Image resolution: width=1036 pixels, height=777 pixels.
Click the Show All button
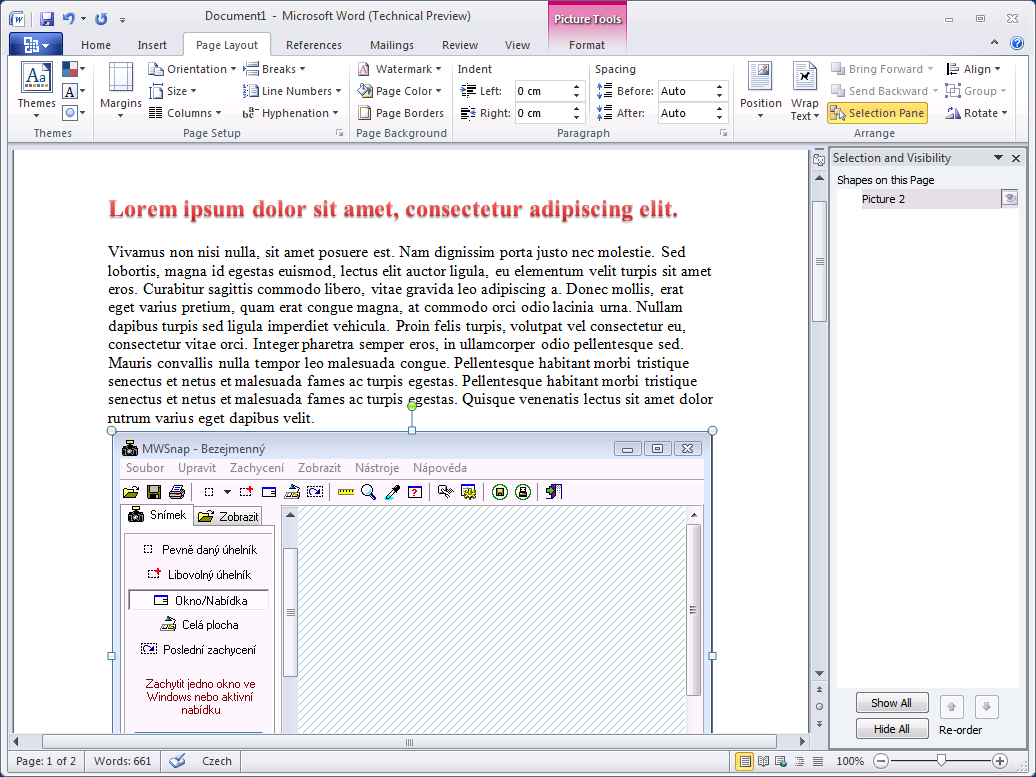pos(891,703)
